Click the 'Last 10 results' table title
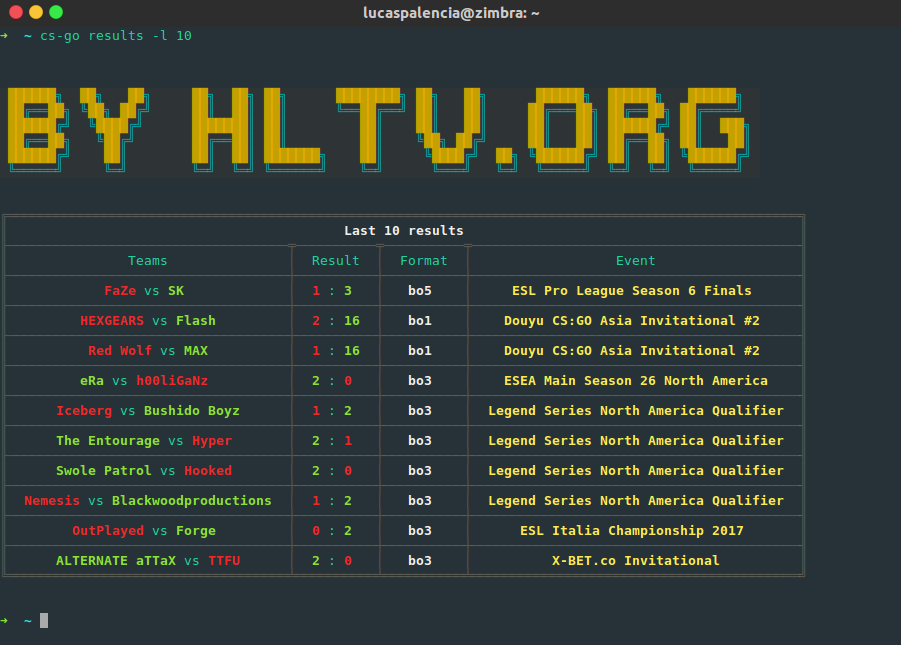The width and height of the screenshot is (901, 645). click(403, 231)
